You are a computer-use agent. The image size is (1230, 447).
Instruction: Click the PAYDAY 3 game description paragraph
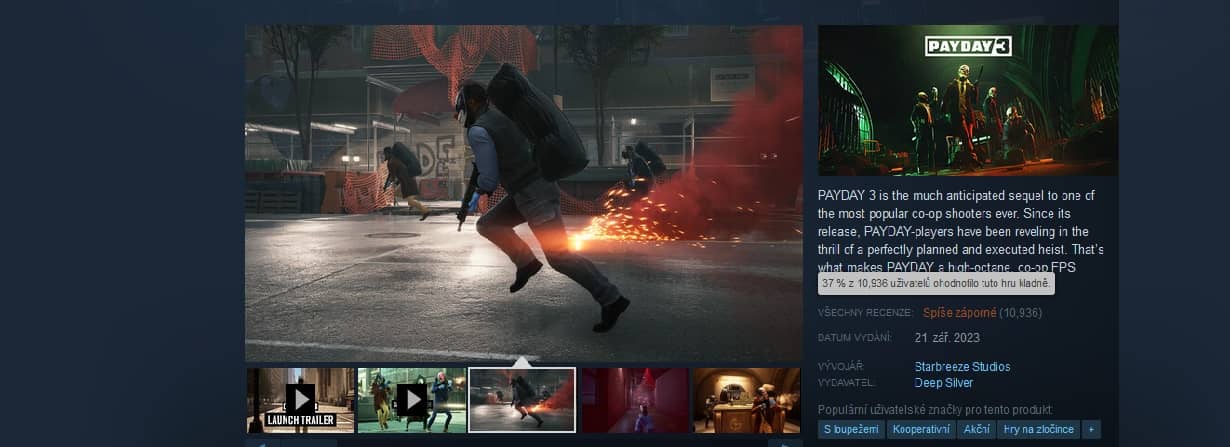pyautogui.click(x=961, y=231)
